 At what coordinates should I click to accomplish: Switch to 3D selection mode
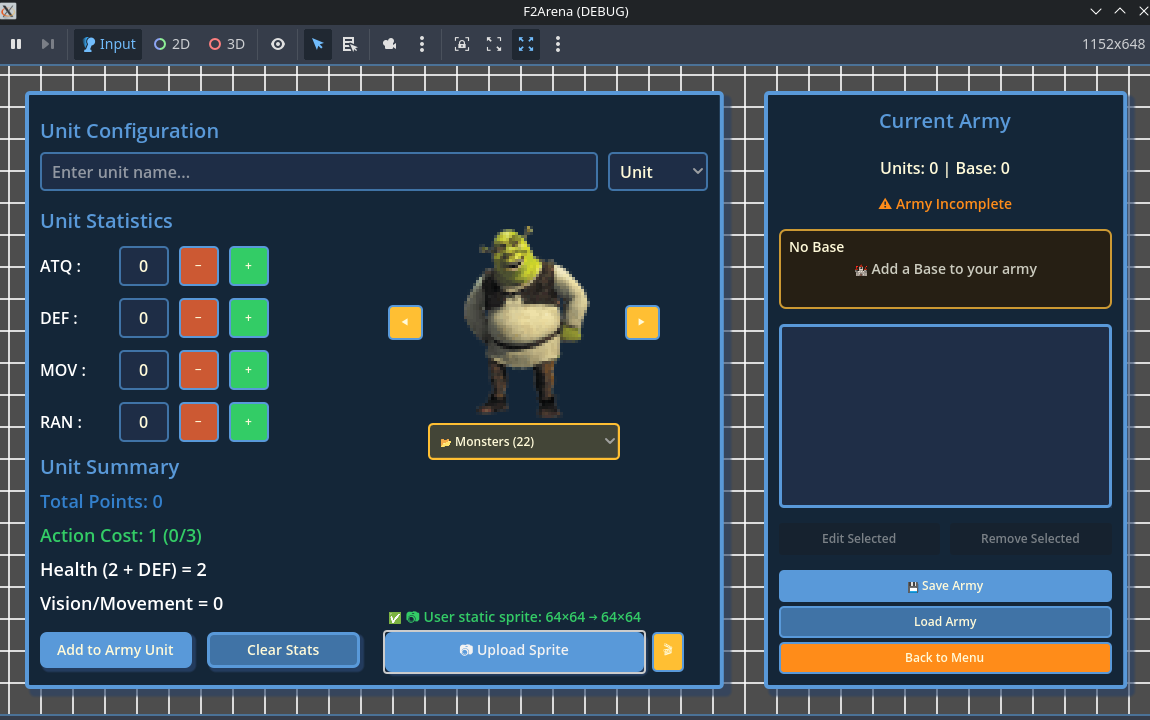click(227, 44)
